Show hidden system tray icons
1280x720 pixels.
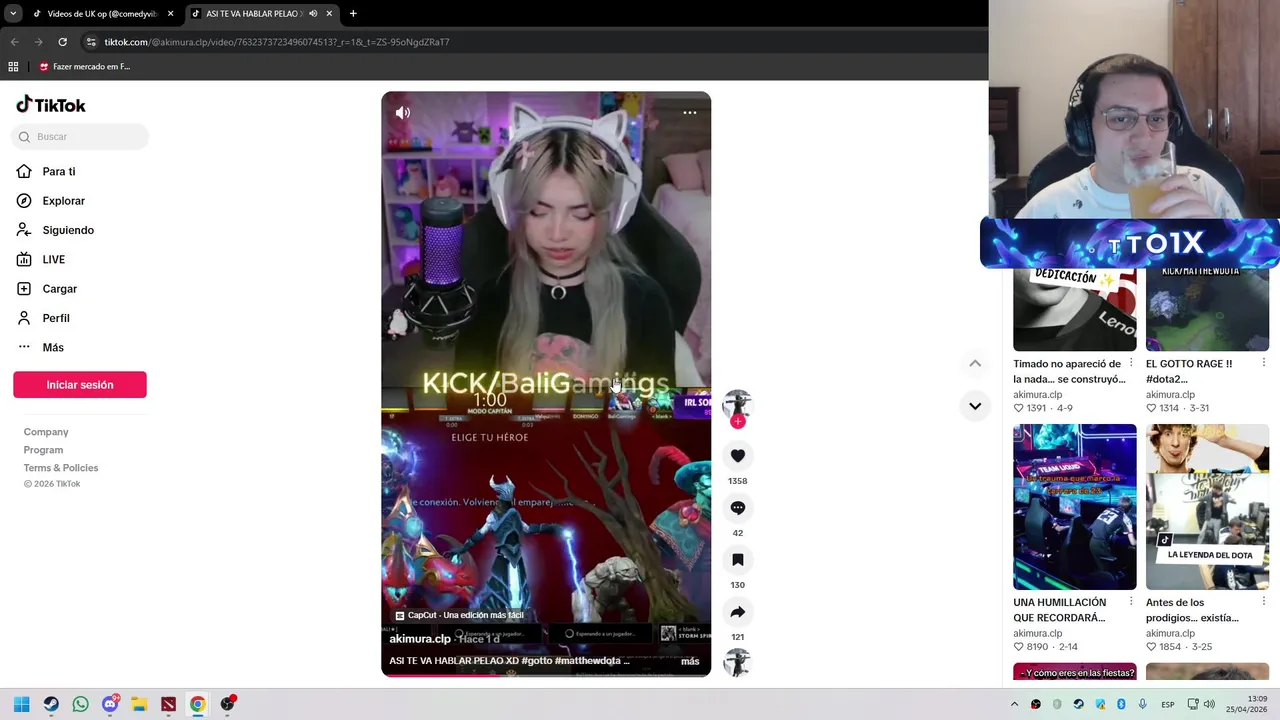[x=1014, y=704]
